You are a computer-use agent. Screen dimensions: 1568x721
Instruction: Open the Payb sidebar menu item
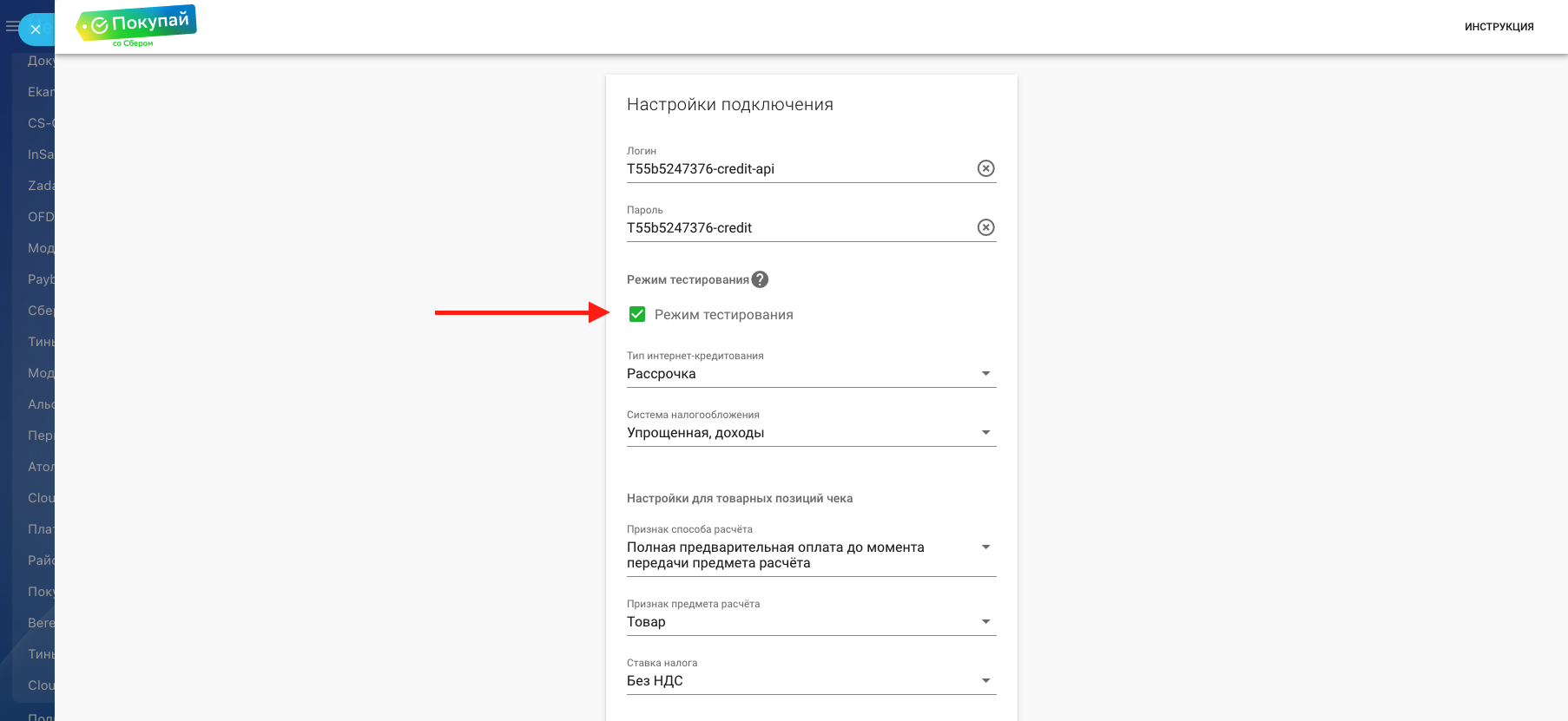coord(40,279)
